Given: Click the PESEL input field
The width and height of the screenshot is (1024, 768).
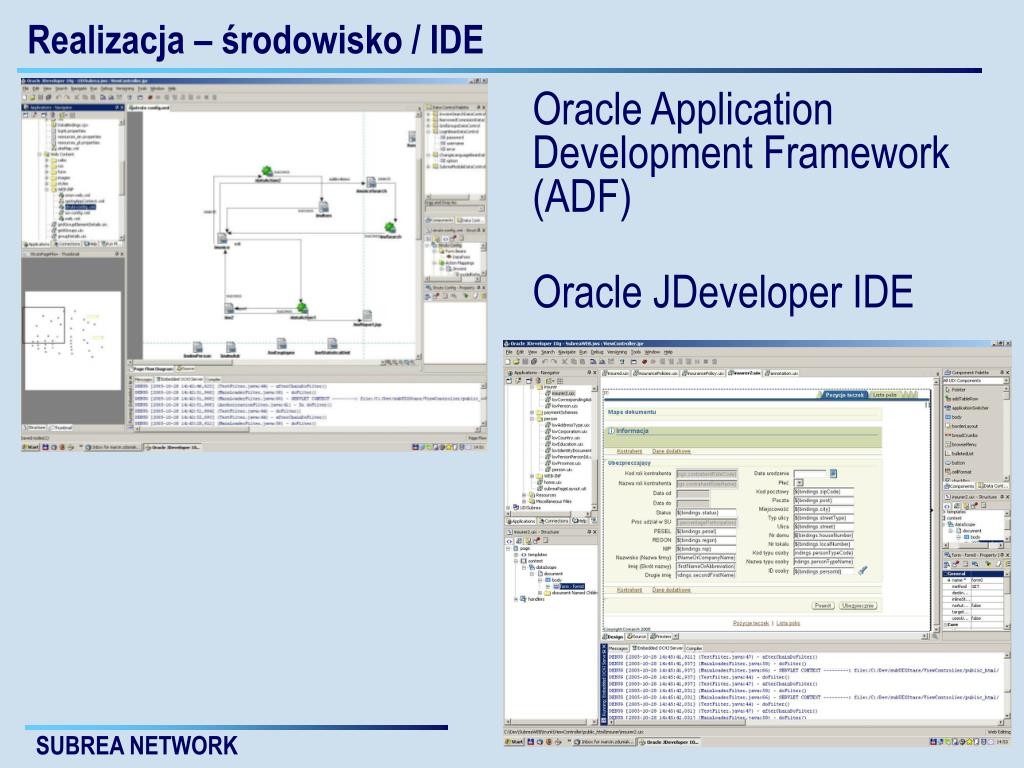Looking at the screenshot, I should [706, 532].
